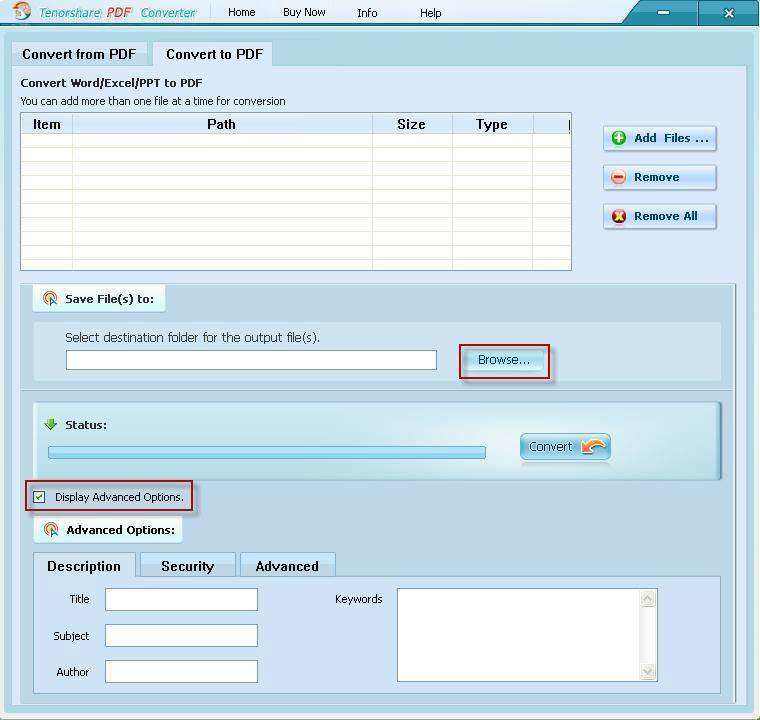Switch to the Advanced options tab
This screenshot has height=720, width=760.
[287, 566]
